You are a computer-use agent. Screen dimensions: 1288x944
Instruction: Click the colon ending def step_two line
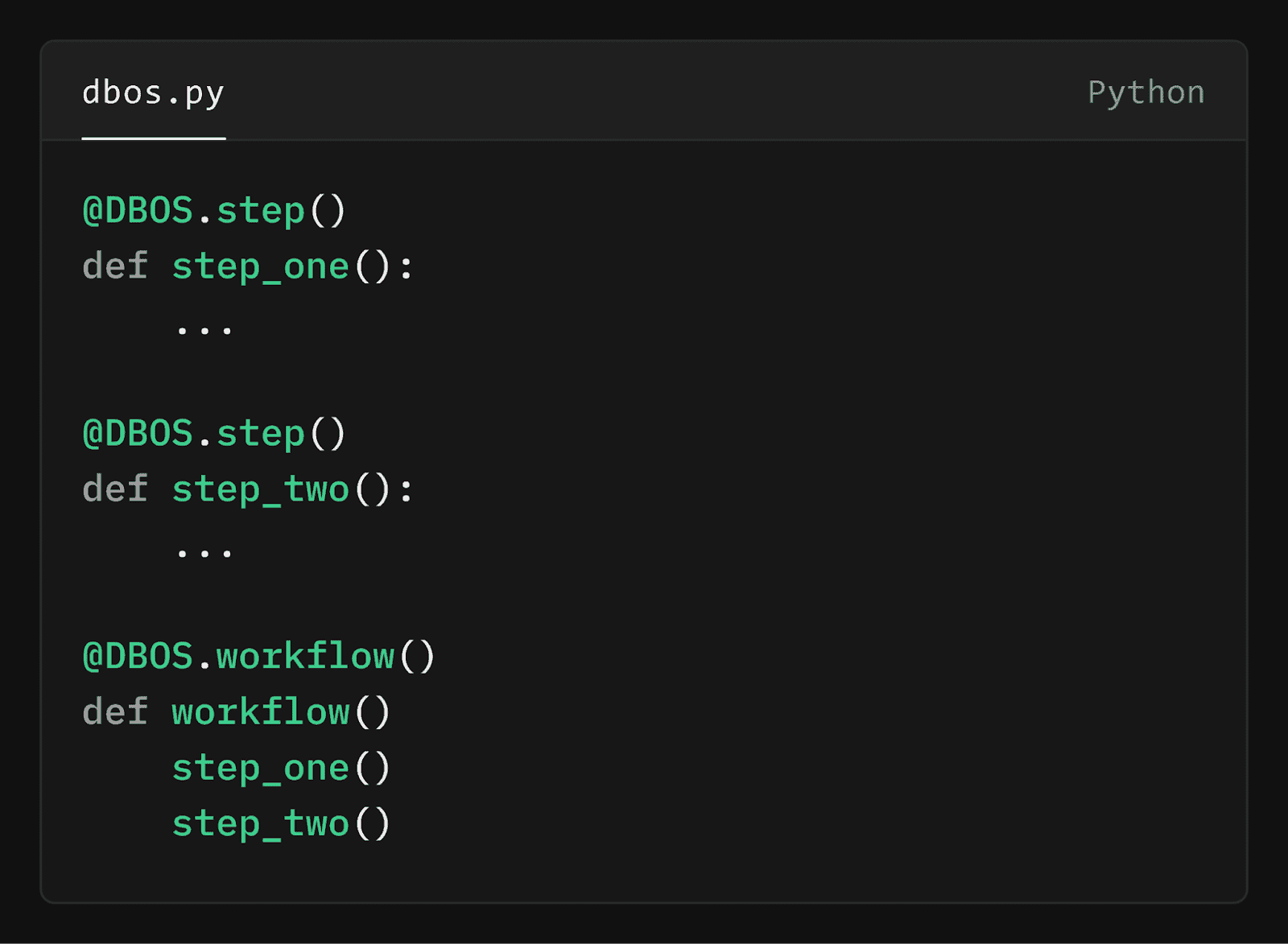pos(406,491)
